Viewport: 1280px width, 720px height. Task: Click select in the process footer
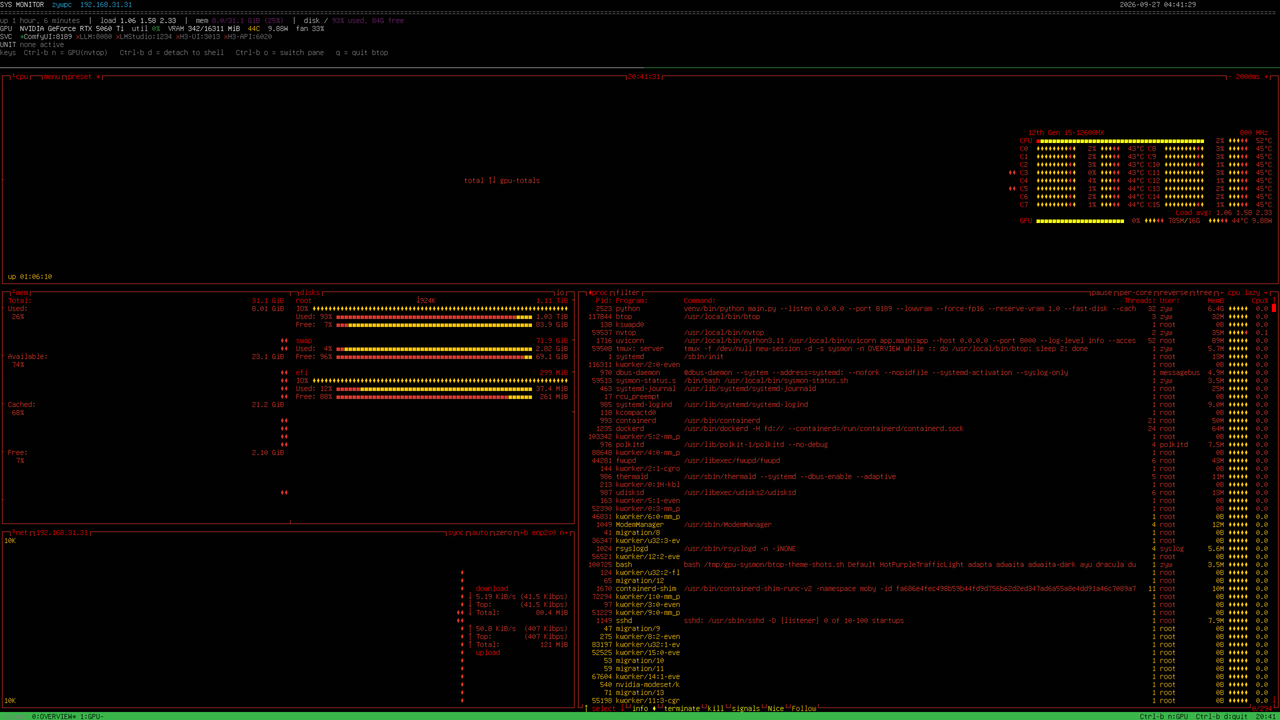pos(604,708)
